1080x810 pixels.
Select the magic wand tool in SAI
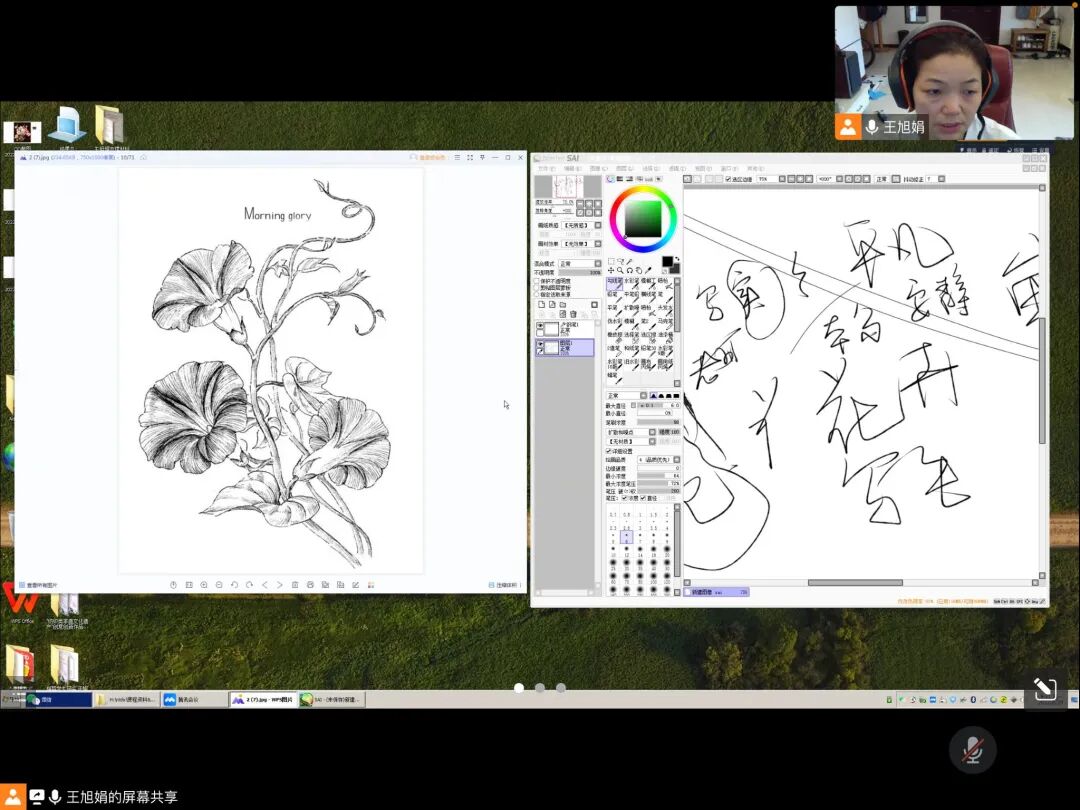630,261
